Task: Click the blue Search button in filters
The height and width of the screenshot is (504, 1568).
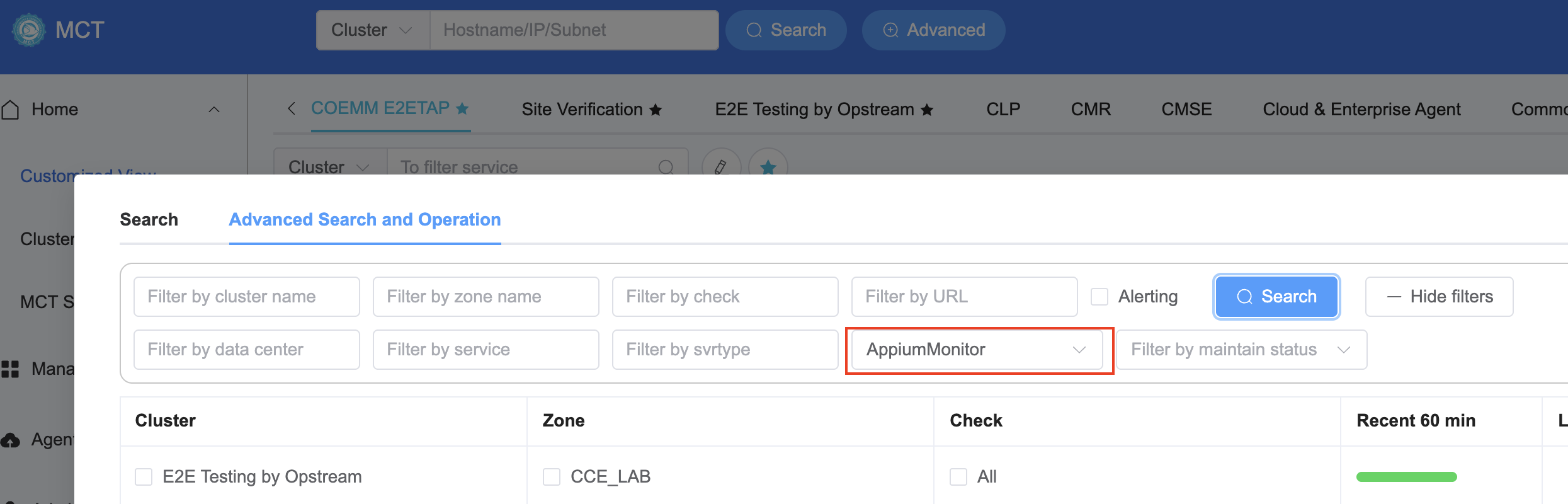Action: (x=1276, y=297)
